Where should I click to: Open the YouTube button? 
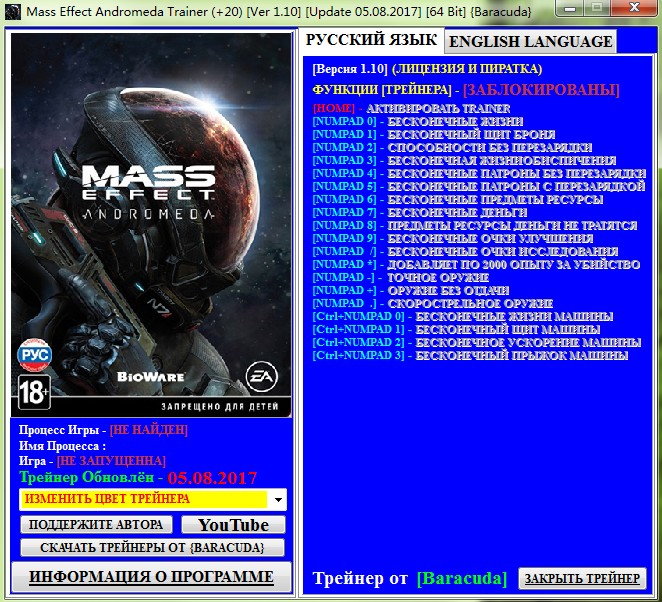click(x=233, y=525)
